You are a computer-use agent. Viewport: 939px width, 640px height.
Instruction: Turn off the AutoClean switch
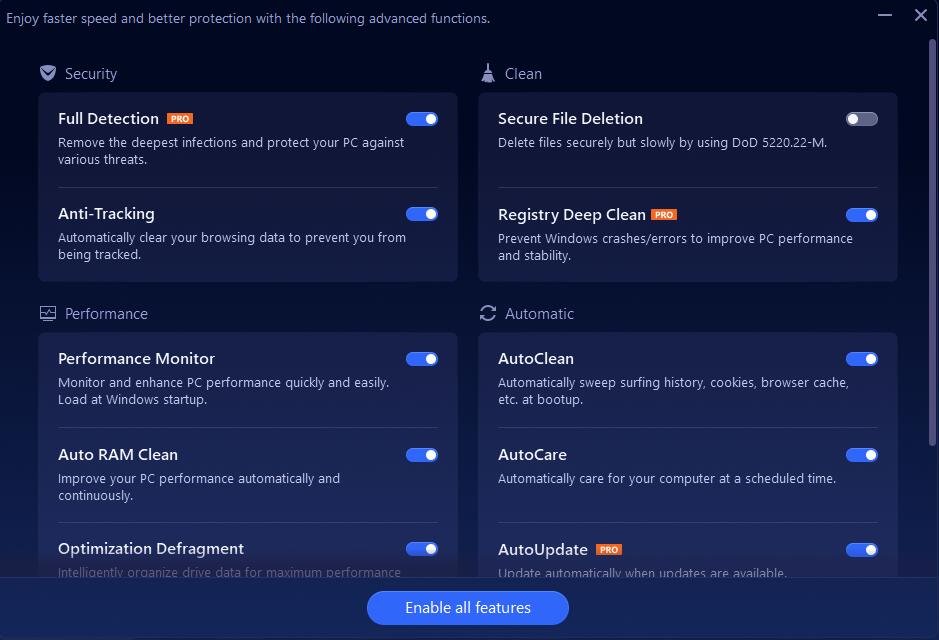862,359
